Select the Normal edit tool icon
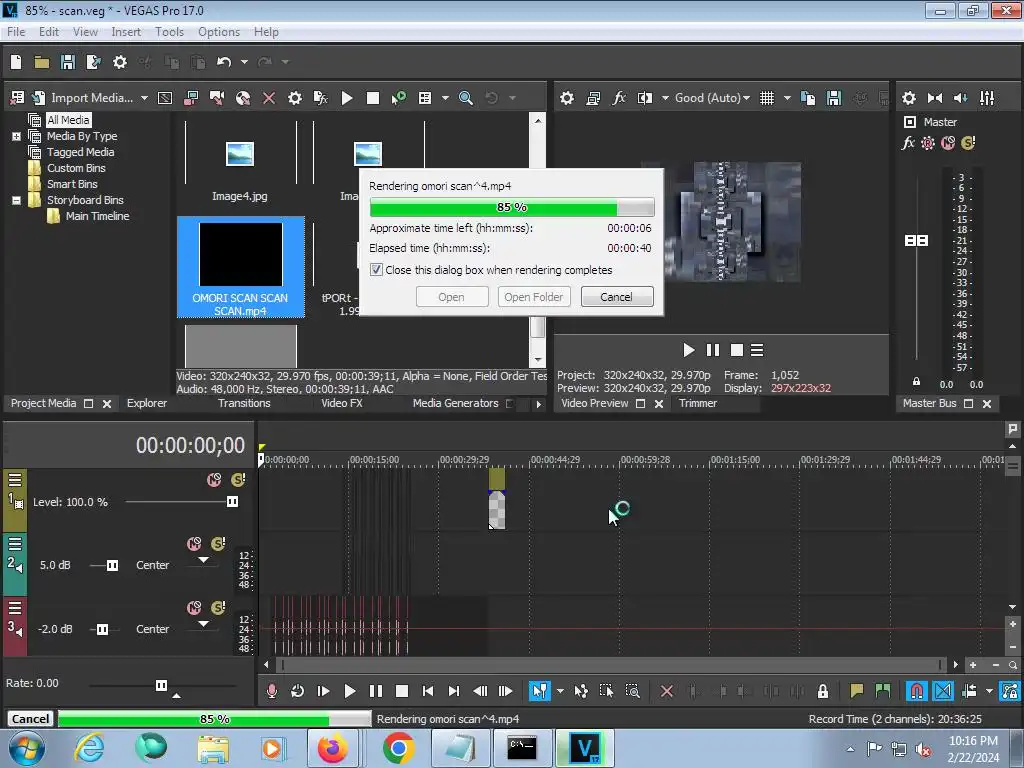Viewport: 1024px width, 768px height. pos(539,691)
